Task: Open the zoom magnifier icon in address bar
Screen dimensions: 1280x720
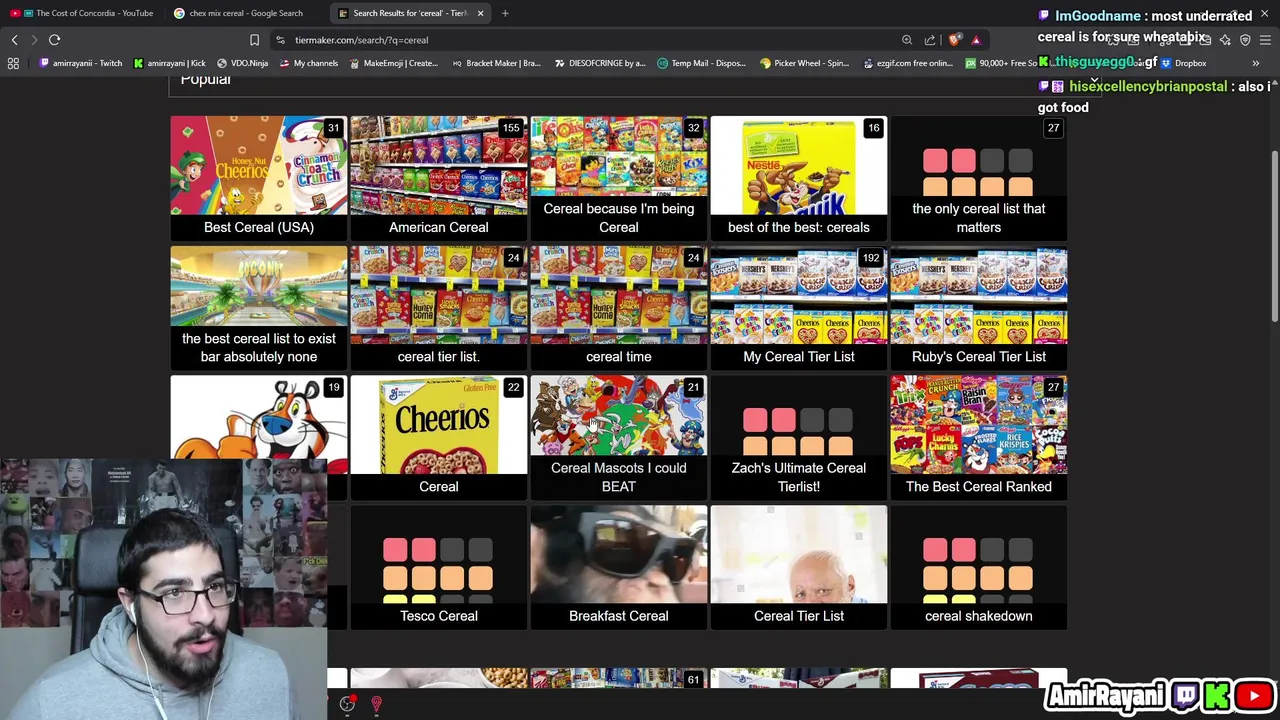Action: tap(907, 40)
